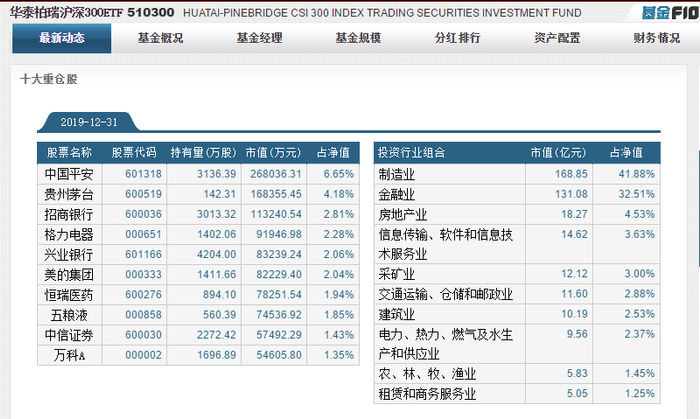Select the 2019-12-31 date tab

(x=89, y=122)
